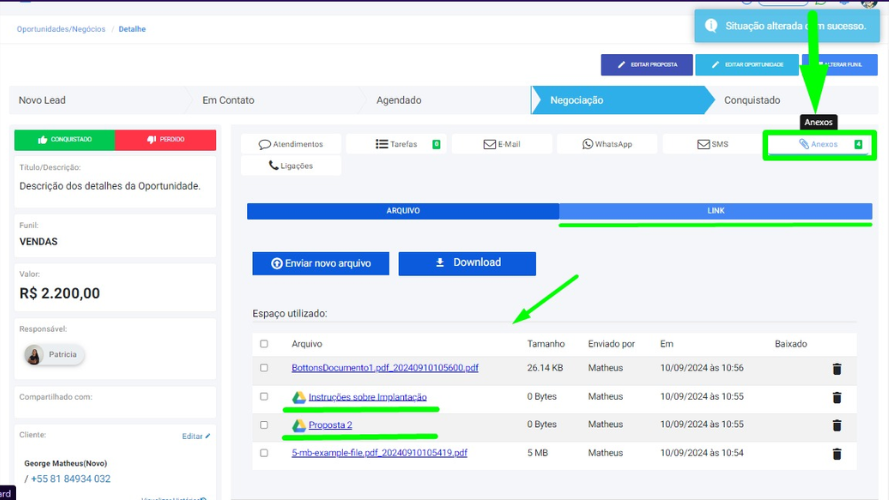Switch to the LINK sub-tab
889x500 pixels.
click(715, 211)
